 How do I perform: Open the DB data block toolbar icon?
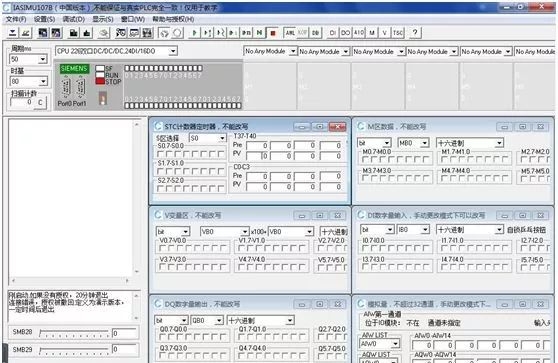pos(315,33)
